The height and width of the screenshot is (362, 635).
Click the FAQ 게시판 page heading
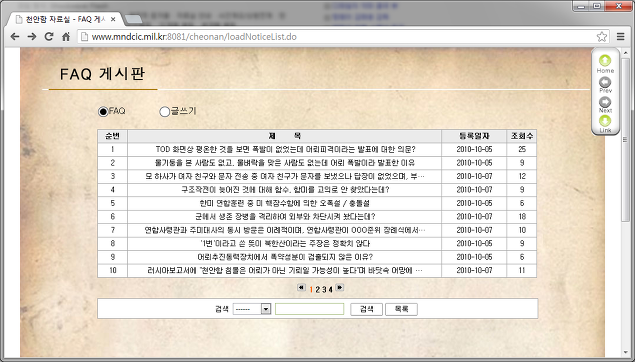102,74
